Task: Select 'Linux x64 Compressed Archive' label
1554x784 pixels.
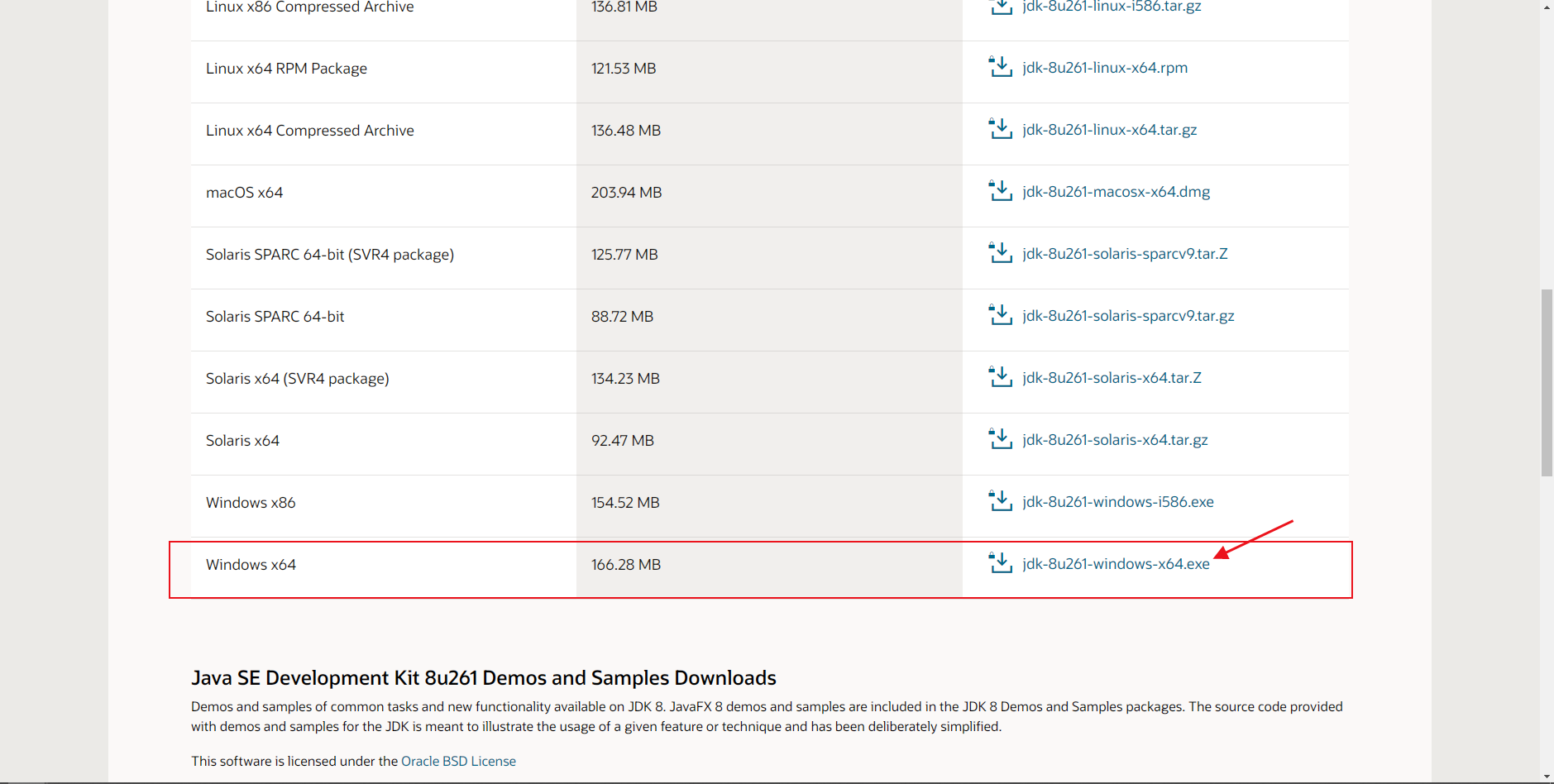Action: point(310,131)
